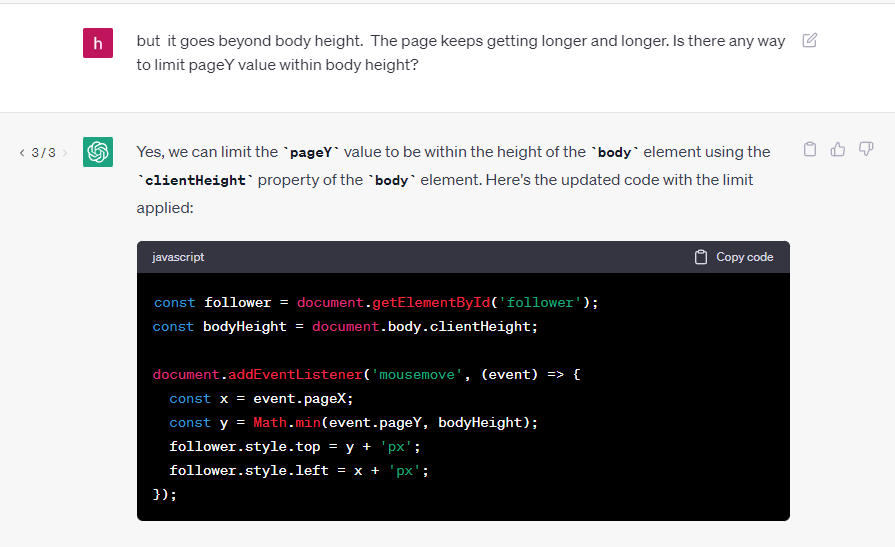Click the 'javascript' language label
This screenshot has width=895, height=547.
tap(178, 257)
